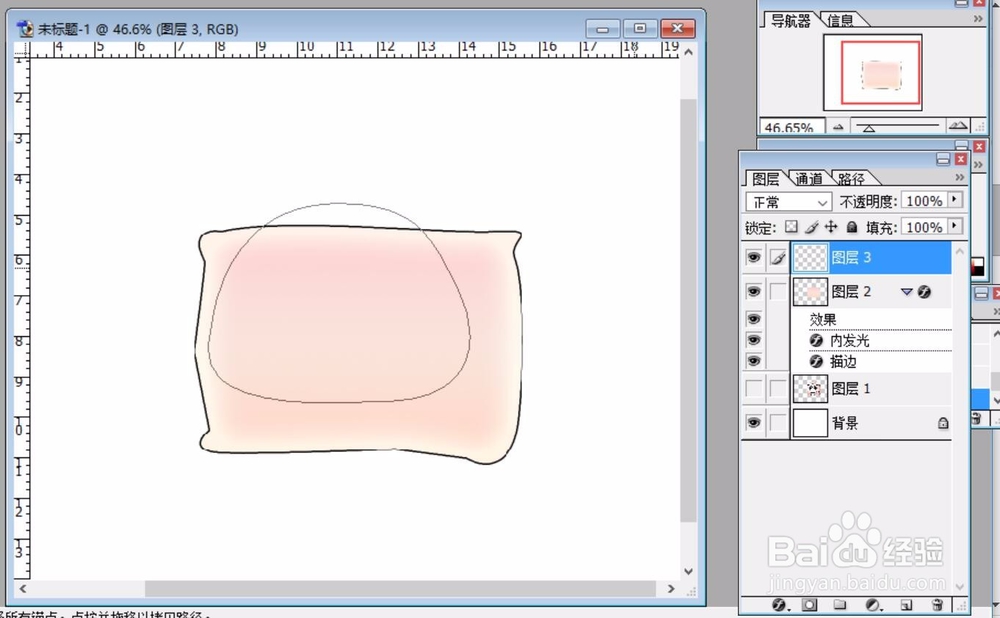This screenshot has width=1000, height=618.
Task: Hide the 背景 layer eye icon
Action: 754,422
